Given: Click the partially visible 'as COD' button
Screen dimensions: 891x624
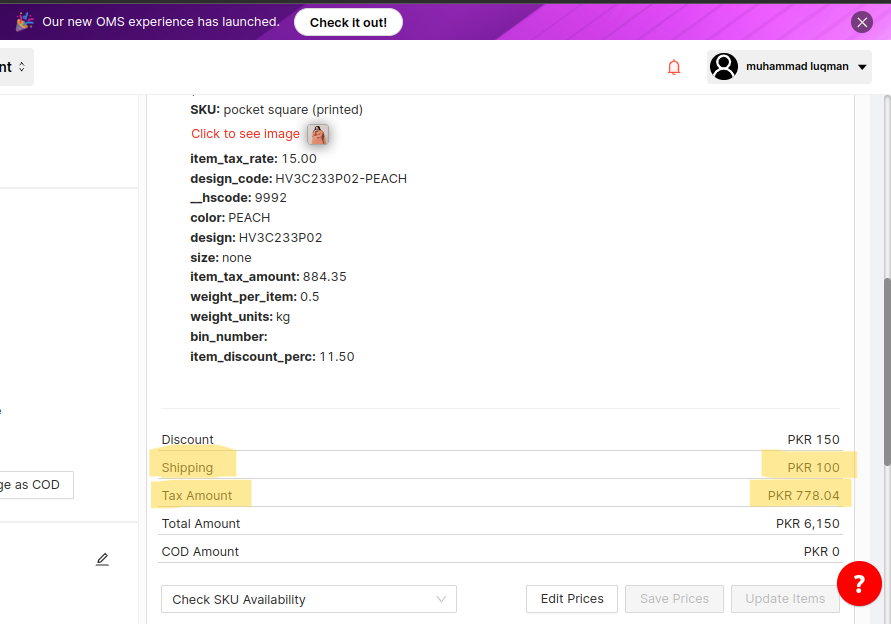Looking at the screenshot, I should (35, 485).
